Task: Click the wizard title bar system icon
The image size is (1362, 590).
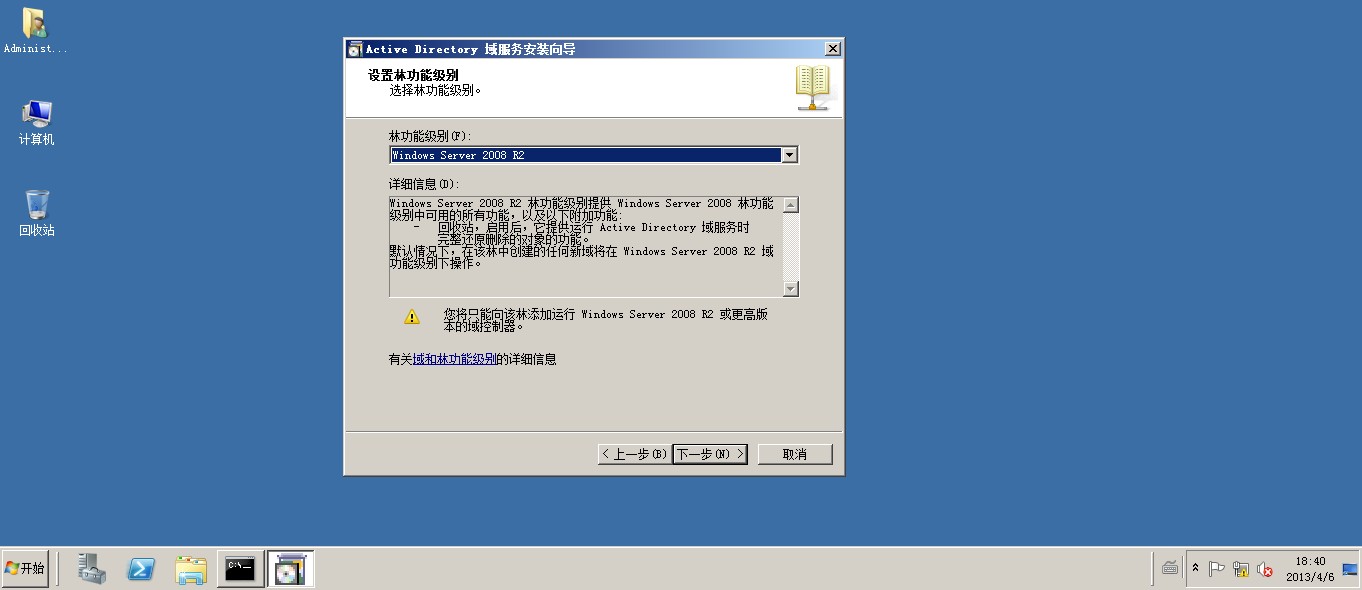Action: click(355, 49)
